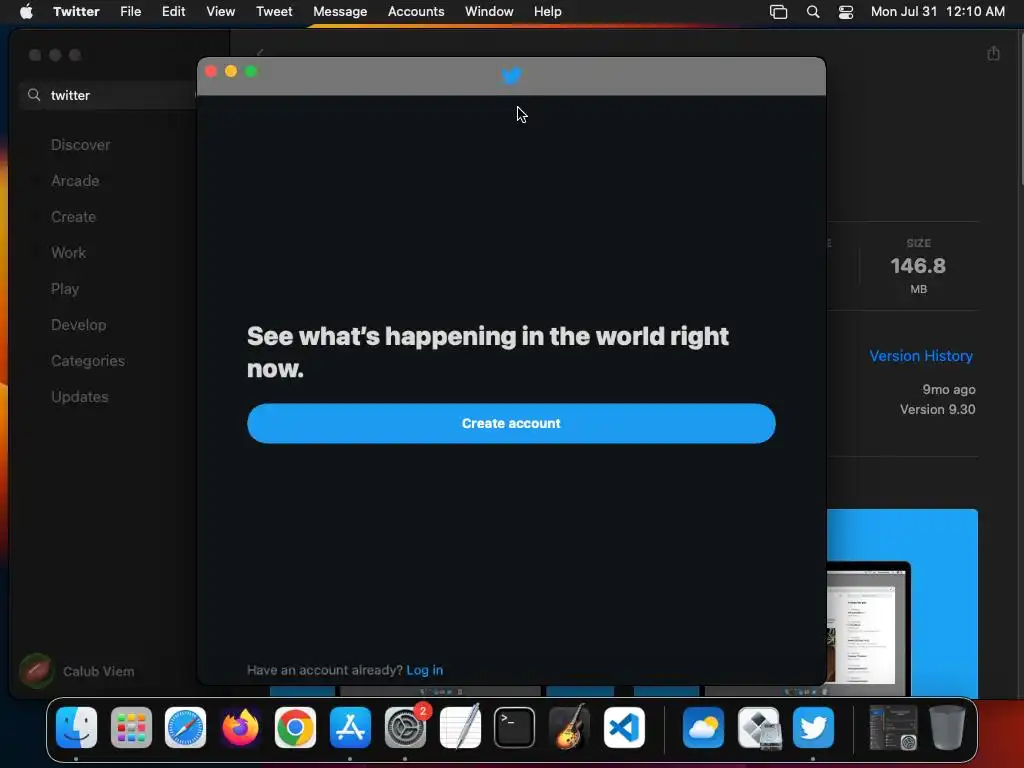Open Safari from the Dock
This screenshot has height=768, width=1024.
(185, 728)
